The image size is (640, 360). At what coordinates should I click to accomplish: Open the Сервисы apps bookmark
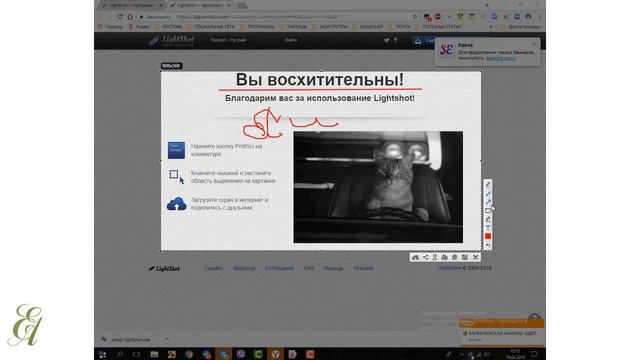pos(110,27)
